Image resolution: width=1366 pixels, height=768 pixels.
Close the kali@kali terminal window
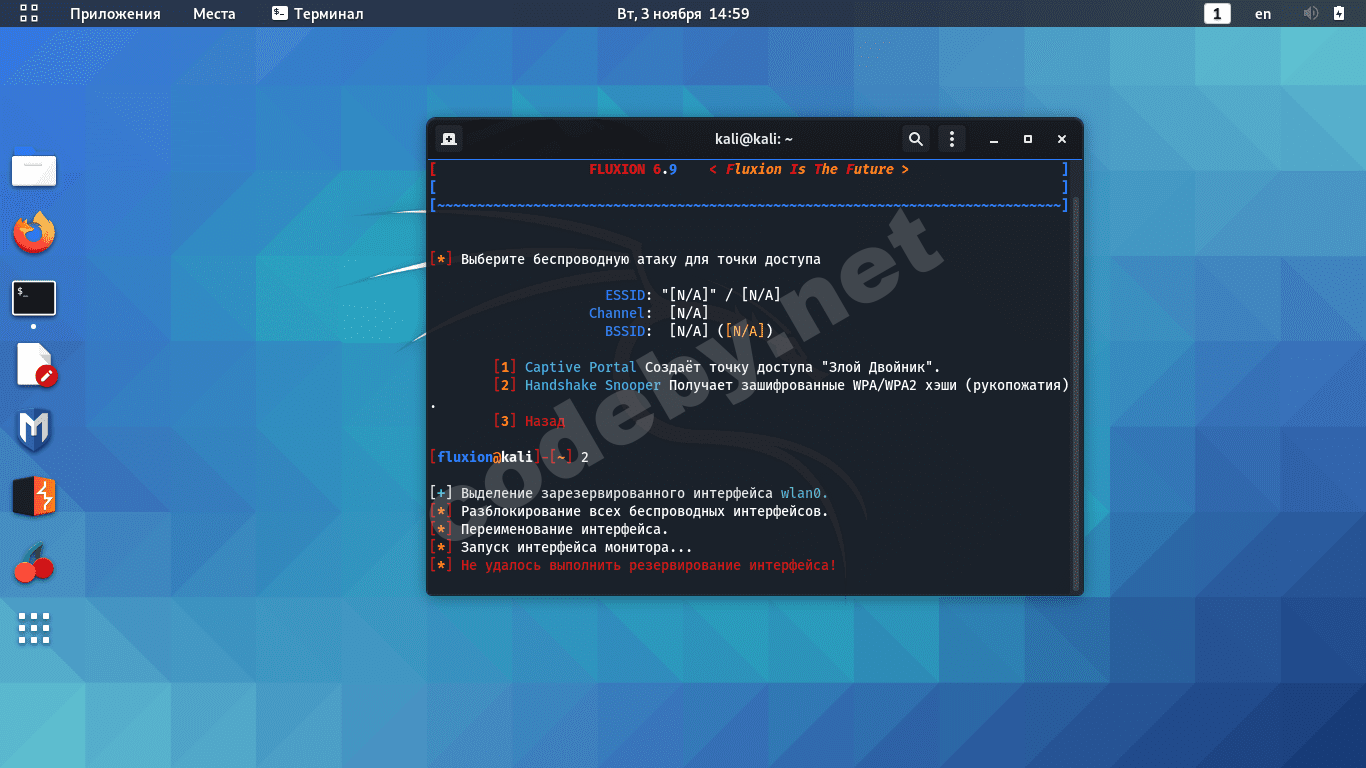1062,139
